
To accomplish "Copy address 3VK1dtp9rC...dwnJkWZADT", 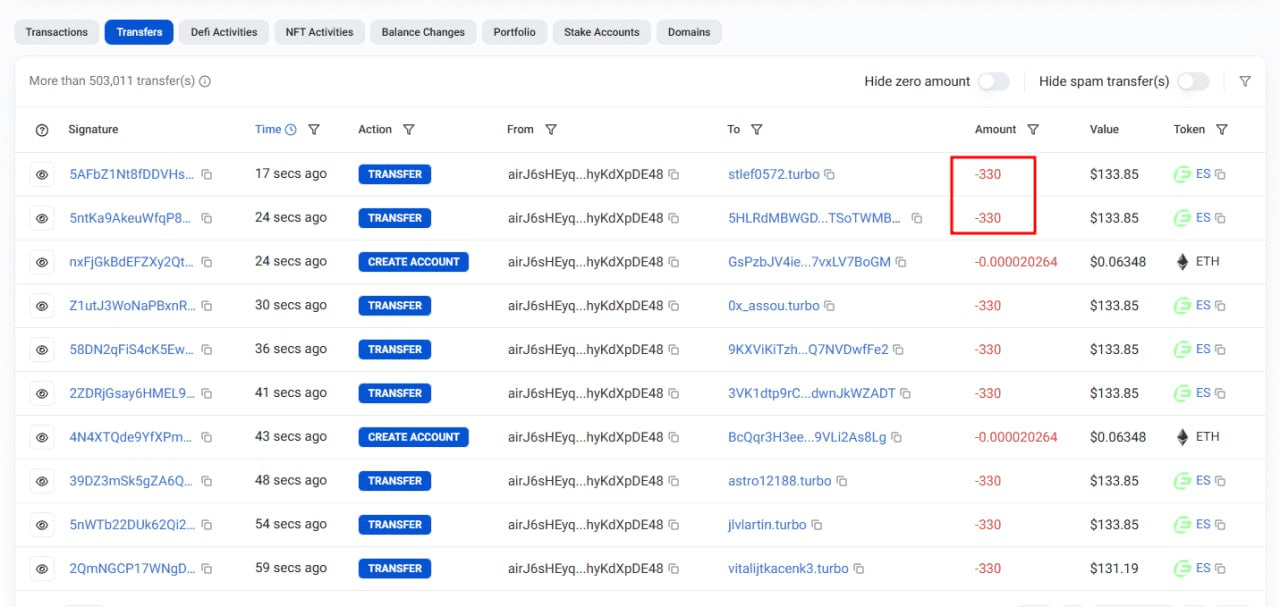I will click(x=905, y=394).
